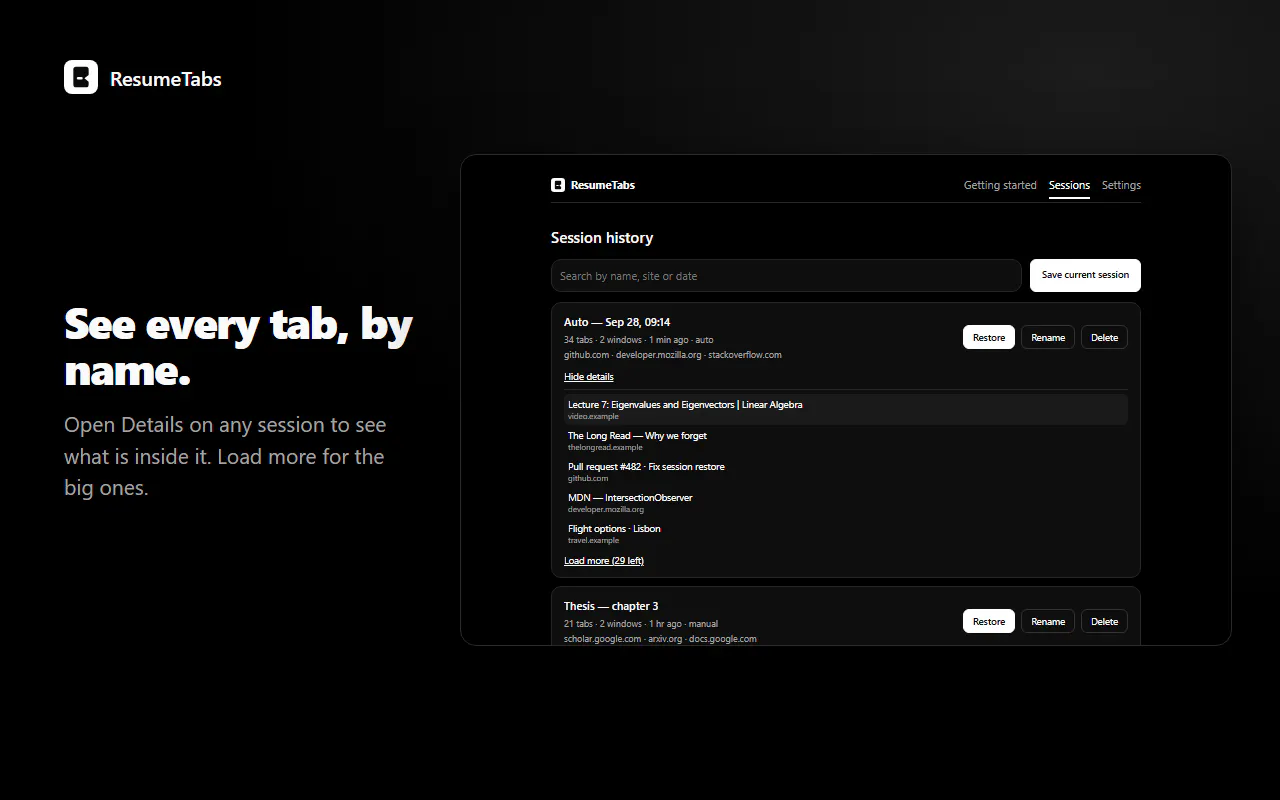Switch to the Sessions tab

point(1069,185)
